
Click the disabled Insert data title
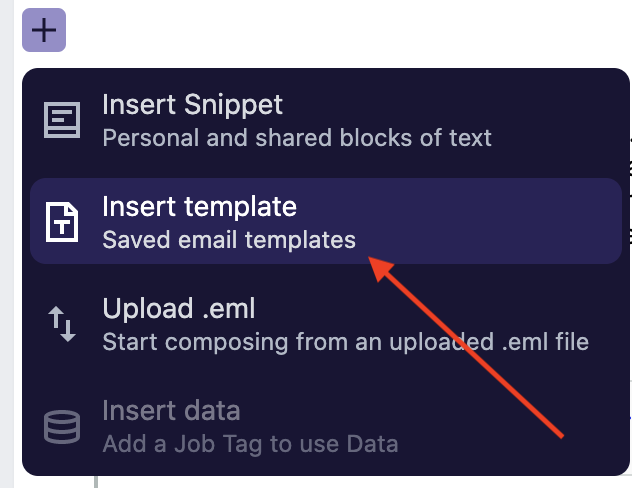[x=171, y=411]
